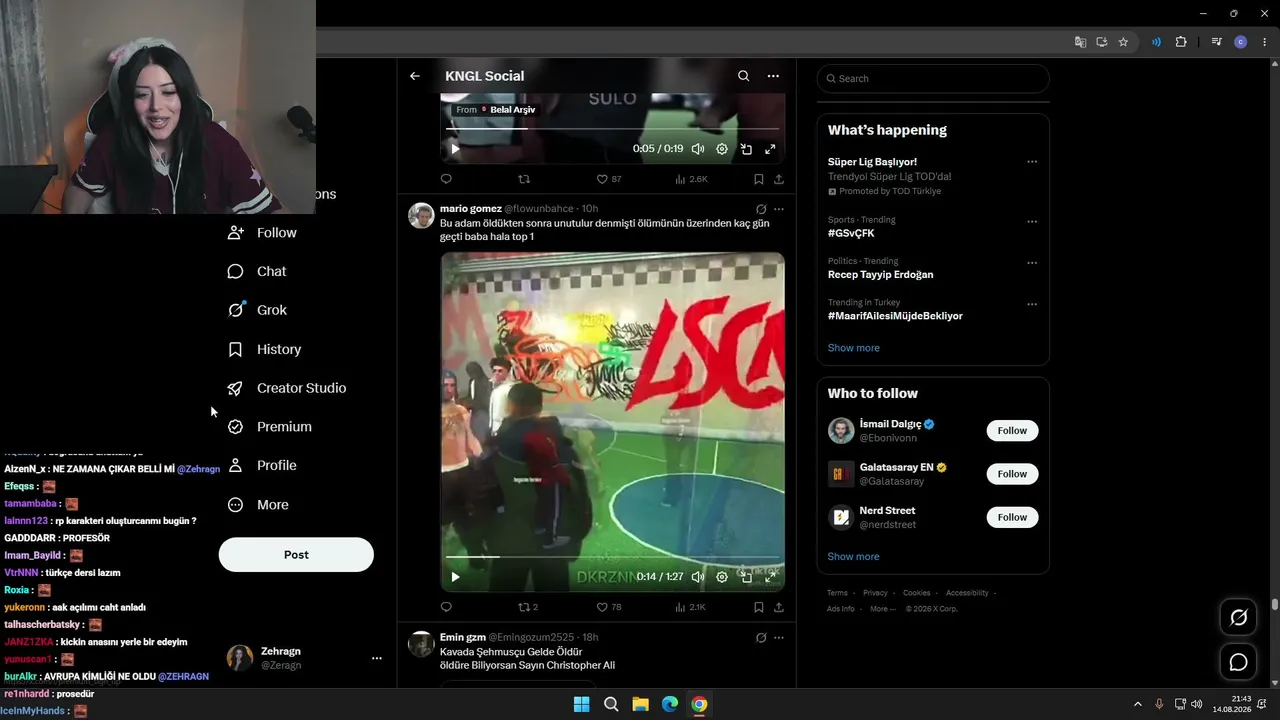This screenshot has height=720, width=1280.
Task: Open Chrome's media controls icon
Action: coord(1216,42)
